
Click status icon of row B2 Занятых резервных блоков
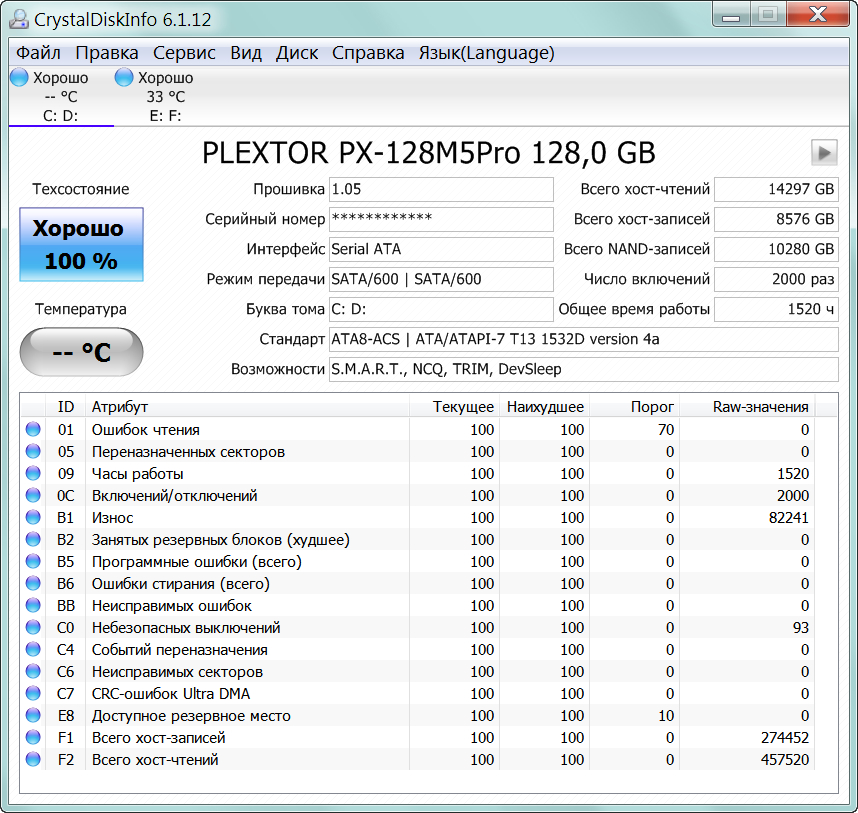pos(33,539)
